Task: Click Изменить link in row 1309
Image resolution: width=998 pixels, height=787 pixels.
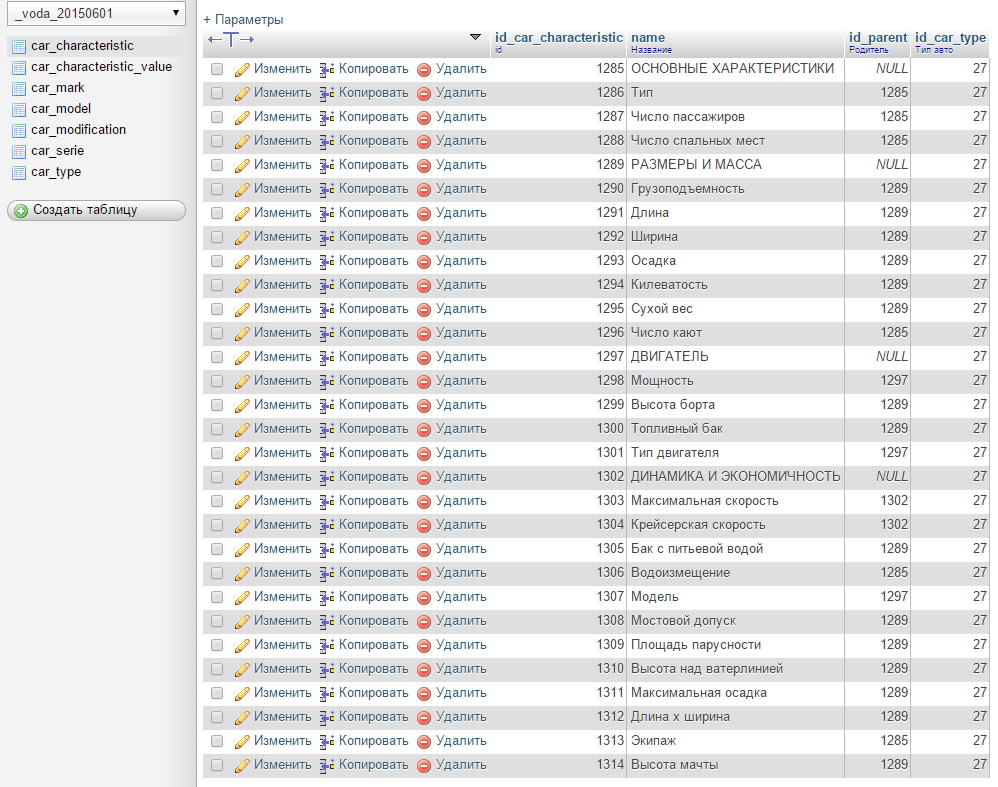Action: [282, 645]
